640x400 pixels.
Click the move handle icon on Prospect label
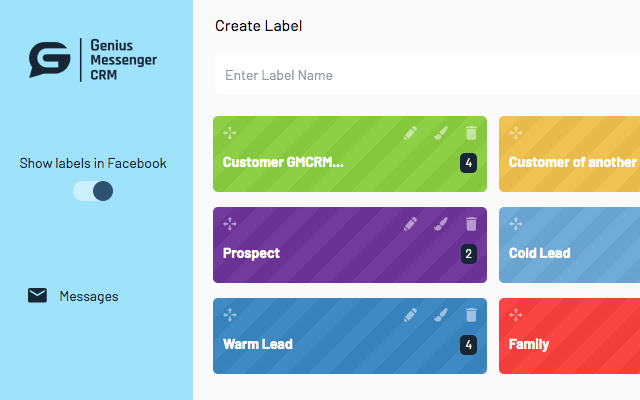tap(230, 224)
